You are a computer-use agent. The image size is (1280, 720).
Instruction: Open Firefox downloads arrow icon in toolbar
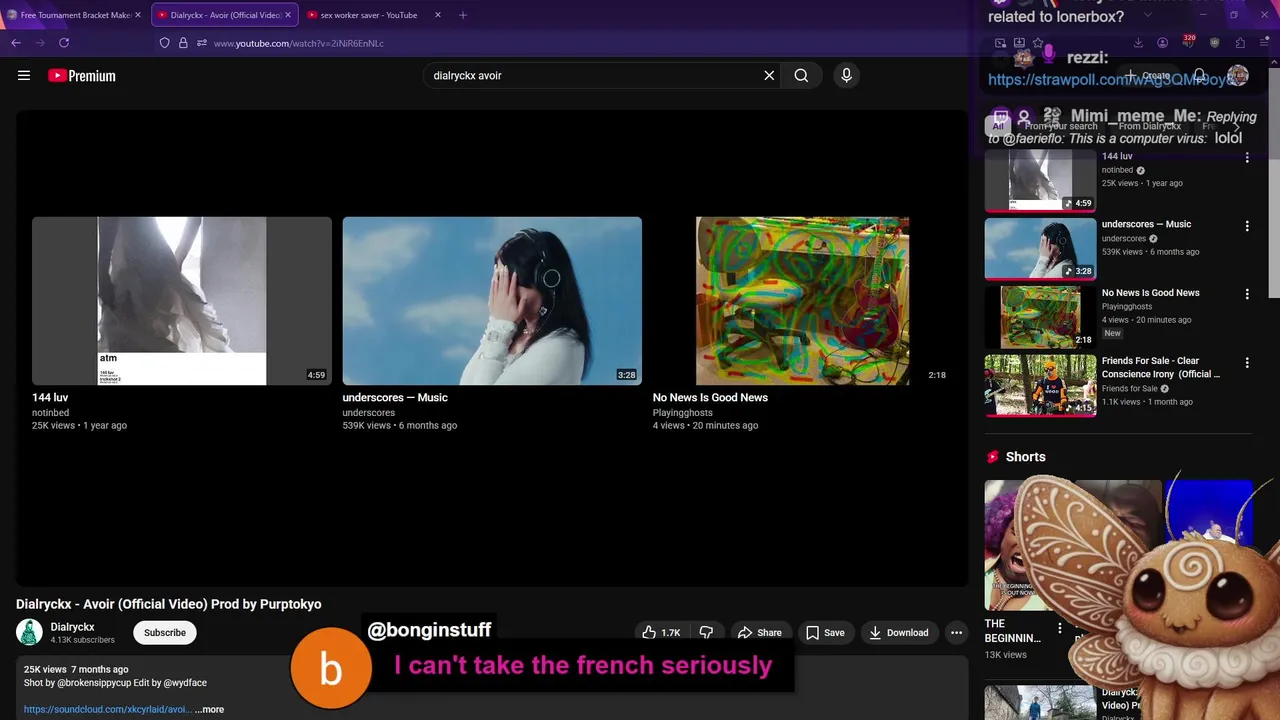tap(1138, 43)
